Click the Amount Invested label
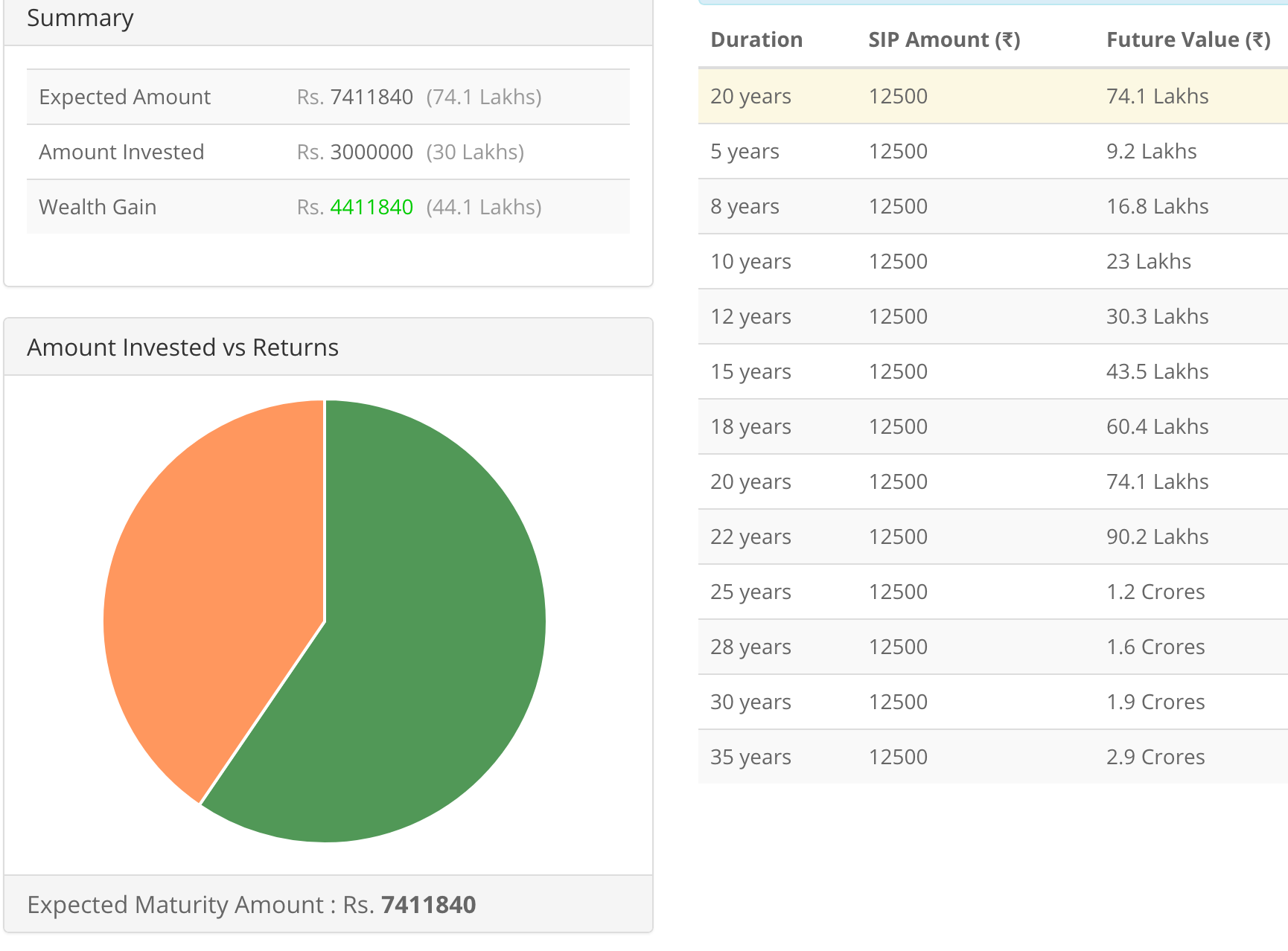The height and width of the screenshot is (951, 1288). tap(121, 152)
